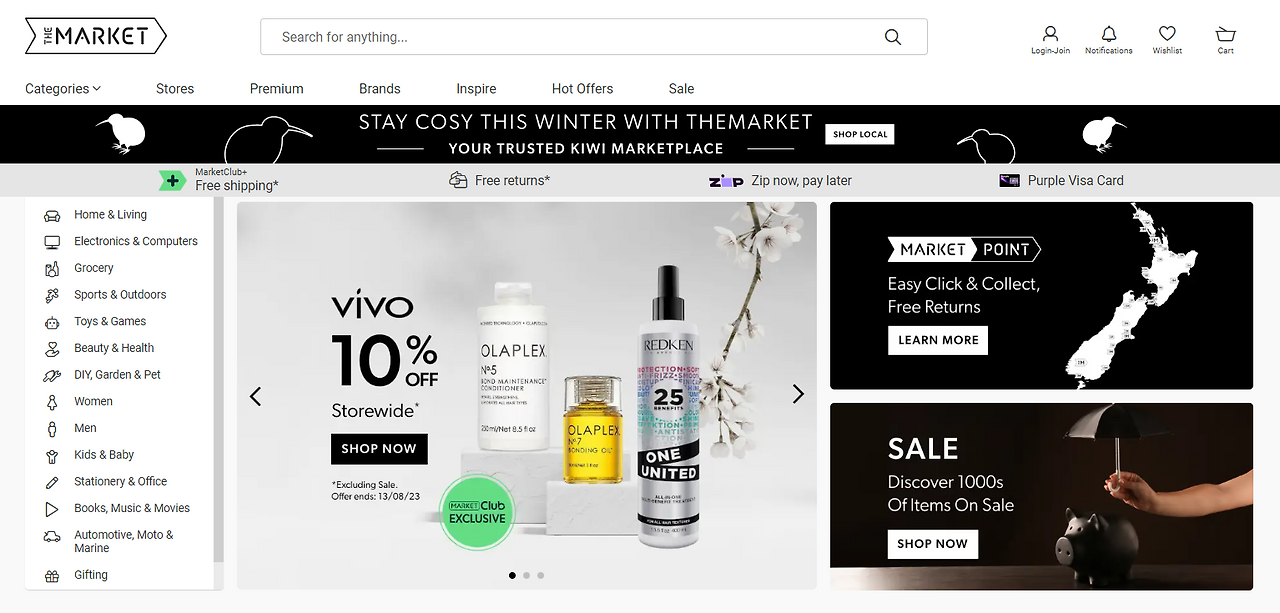Select the second carousel dot indicator
Image resolution: width=1280 pixels, height=613 pixels.
527,575
